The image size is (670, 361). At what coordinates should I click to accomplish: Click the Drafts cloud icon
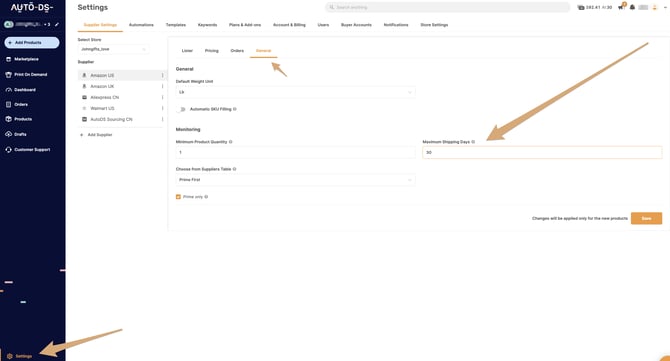tap(9, 134)
